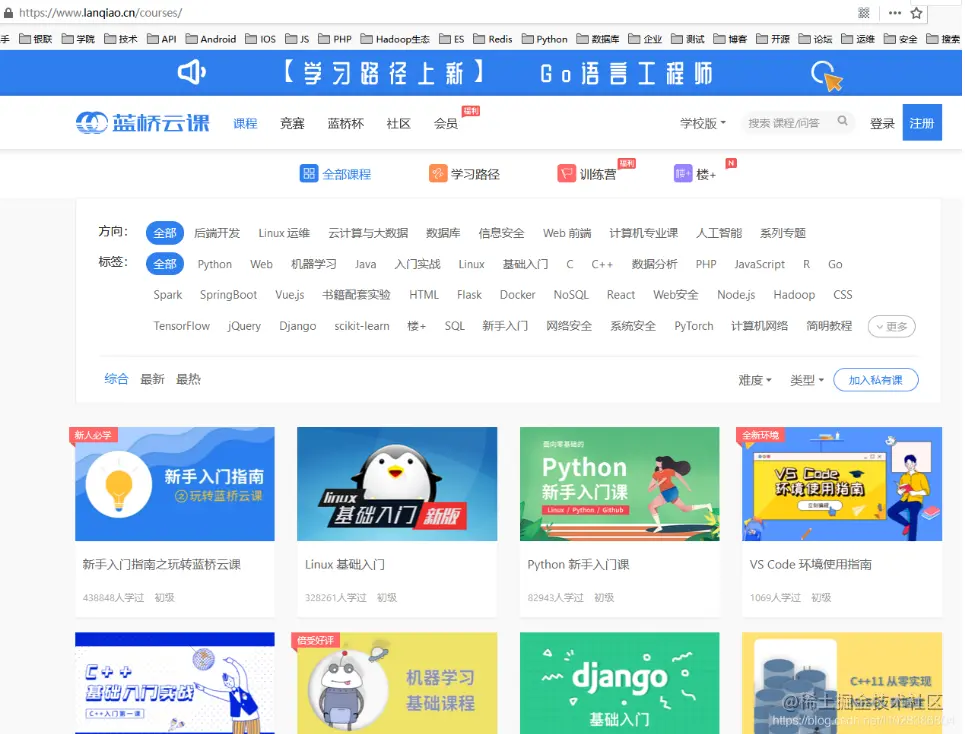Click the 加入私有课 button
Image resolution: width=965 pixels, height=734 pixels.
pyautogui.click(x=875, y=380)
